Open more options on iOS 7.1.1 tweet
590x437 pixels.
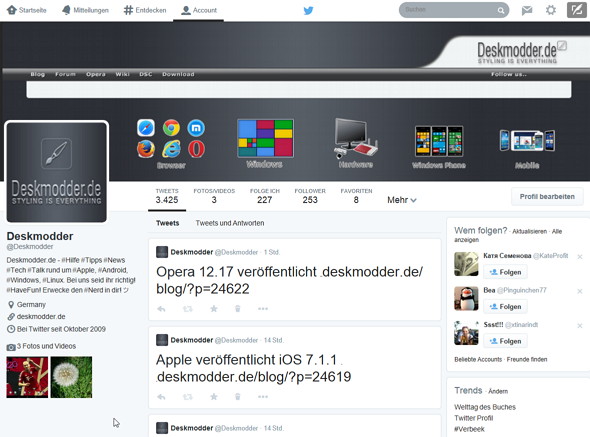point(263,397)
